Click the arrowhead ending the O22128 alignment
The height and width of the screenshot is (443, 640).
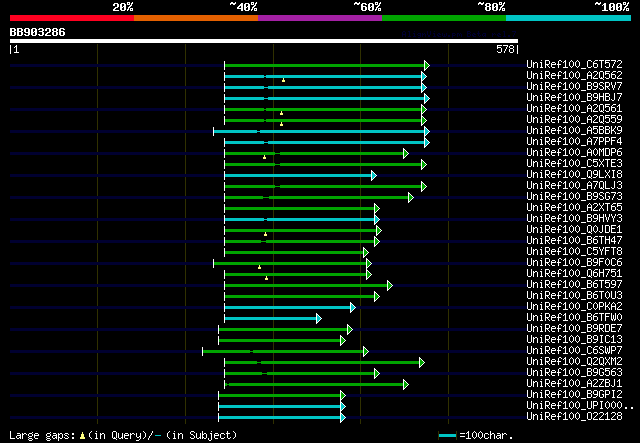click(343, 418)
